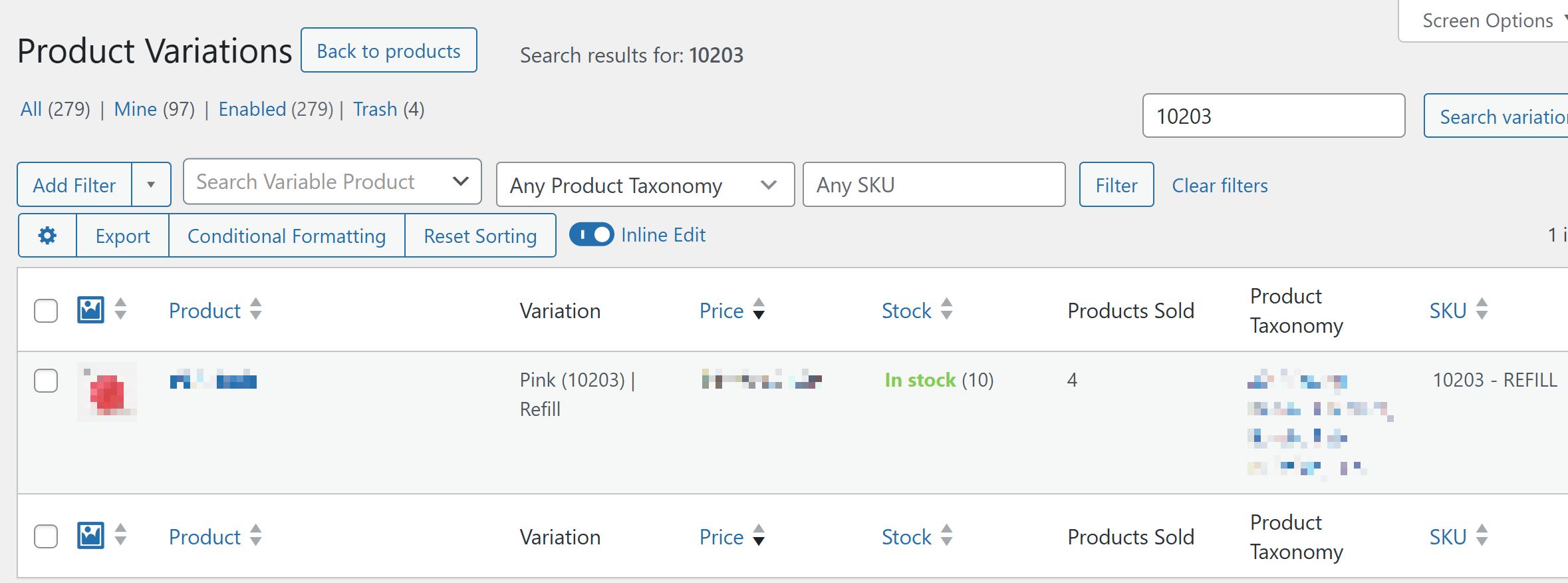Sort by SKU using header sort arrows
This screenshot has width=1568, height=583.
coord(1482,309)
